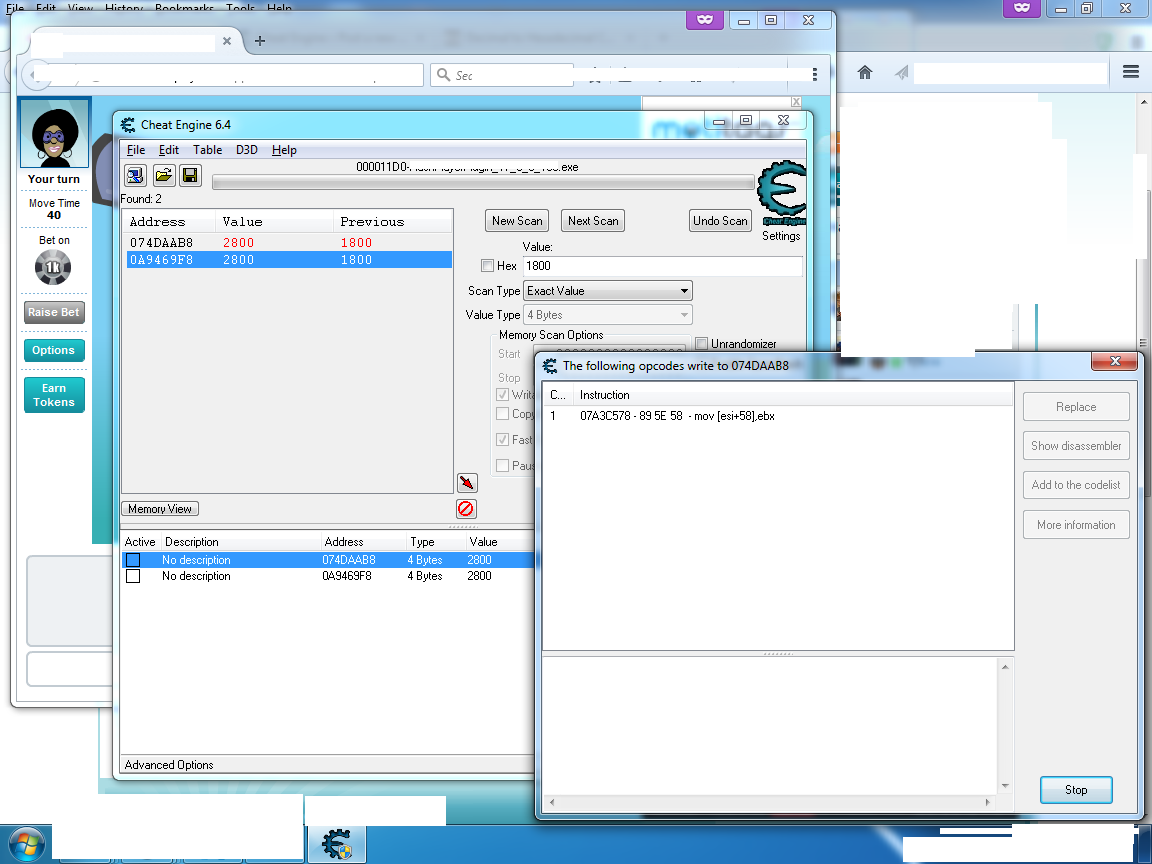The height and width of the screenshot is (864, 1152).
Task: Click the open folder icon in the toolbar
Action: (163, 176)
